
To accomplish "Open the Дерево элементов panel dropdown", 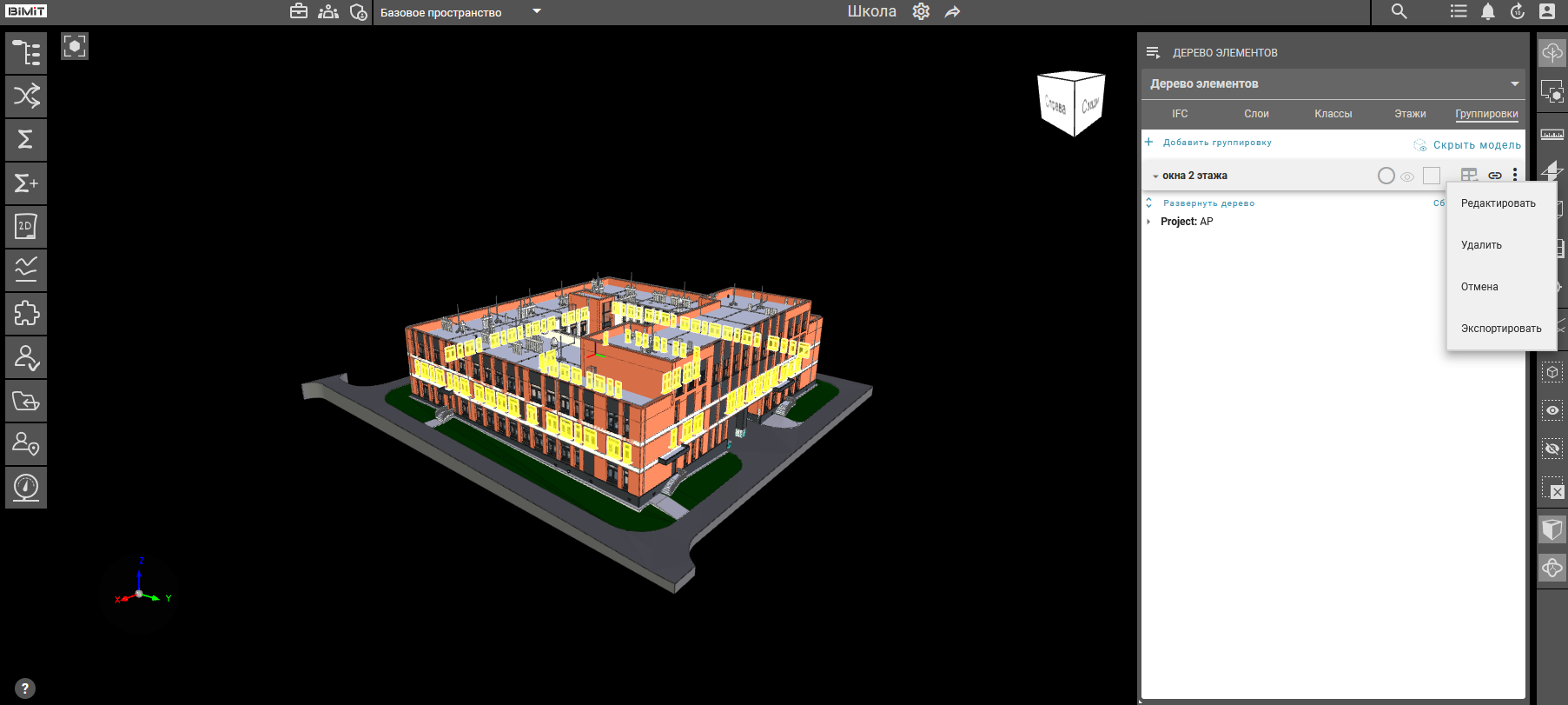I will point(1514,84).
